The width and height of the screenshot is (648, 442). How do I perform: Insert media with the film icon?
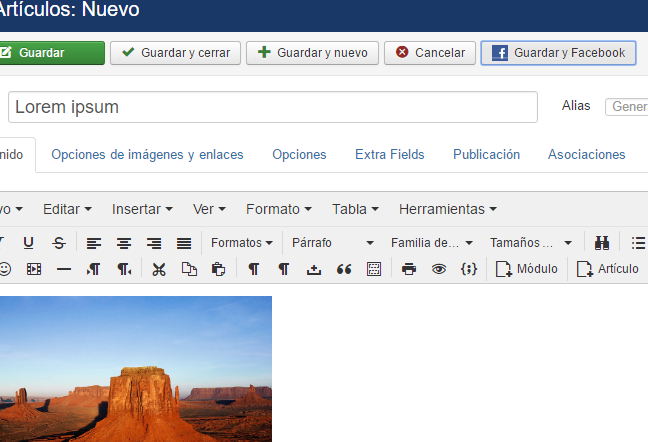pyautogui.click(x=34, y=269)
